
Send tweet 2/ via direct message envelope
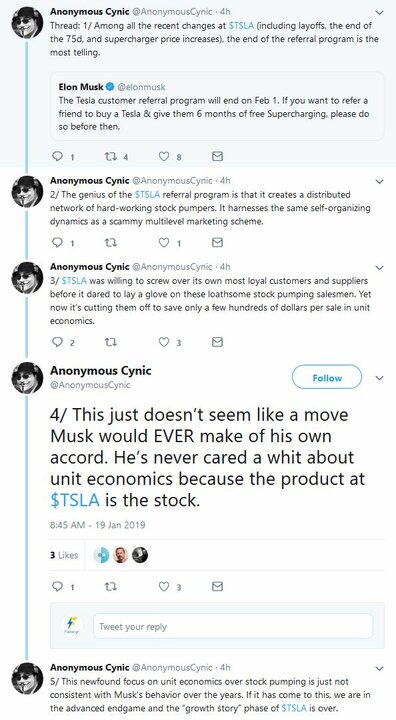(217, 242)
